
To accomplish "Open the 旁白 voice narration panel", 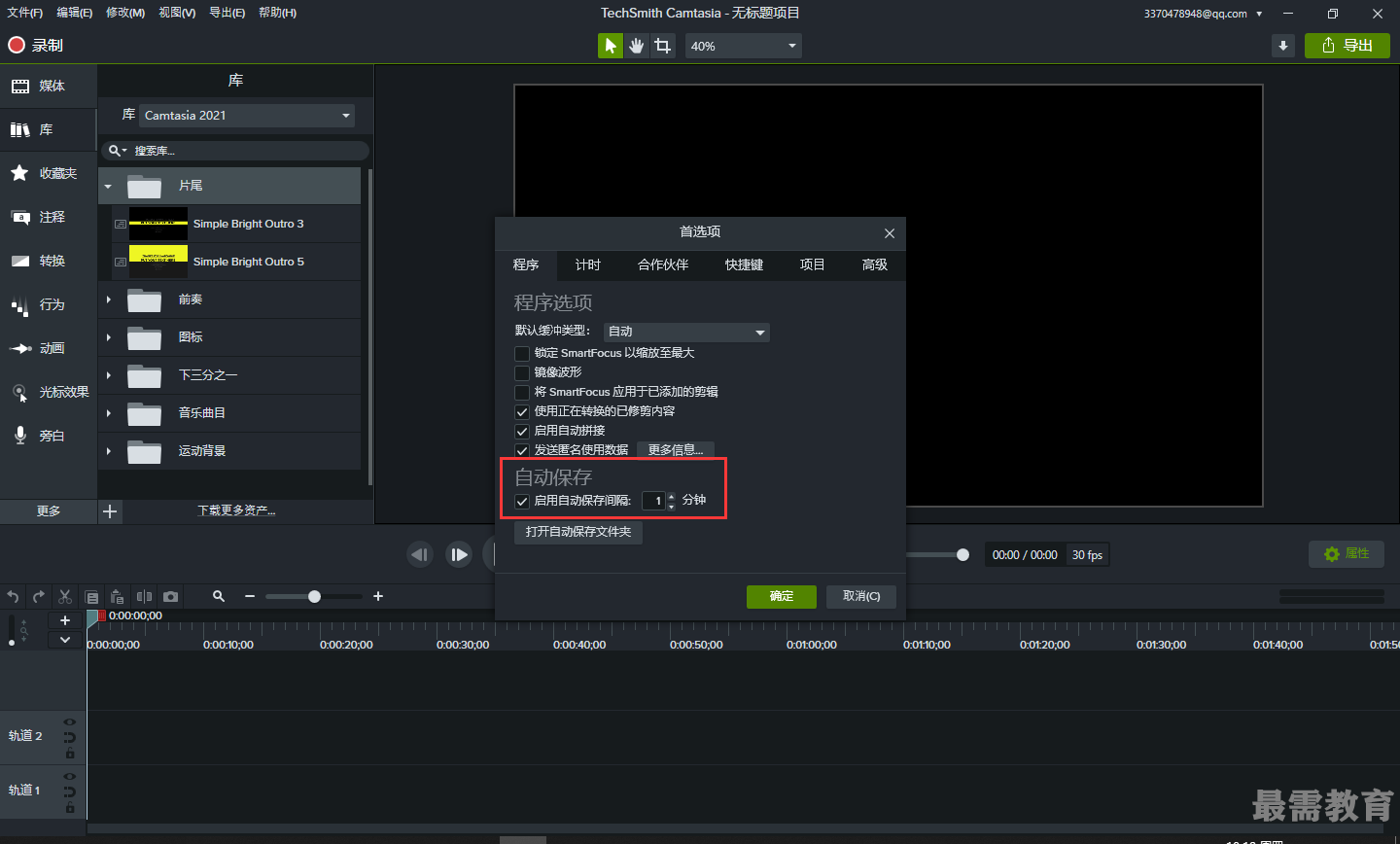I will coord(49,436).
